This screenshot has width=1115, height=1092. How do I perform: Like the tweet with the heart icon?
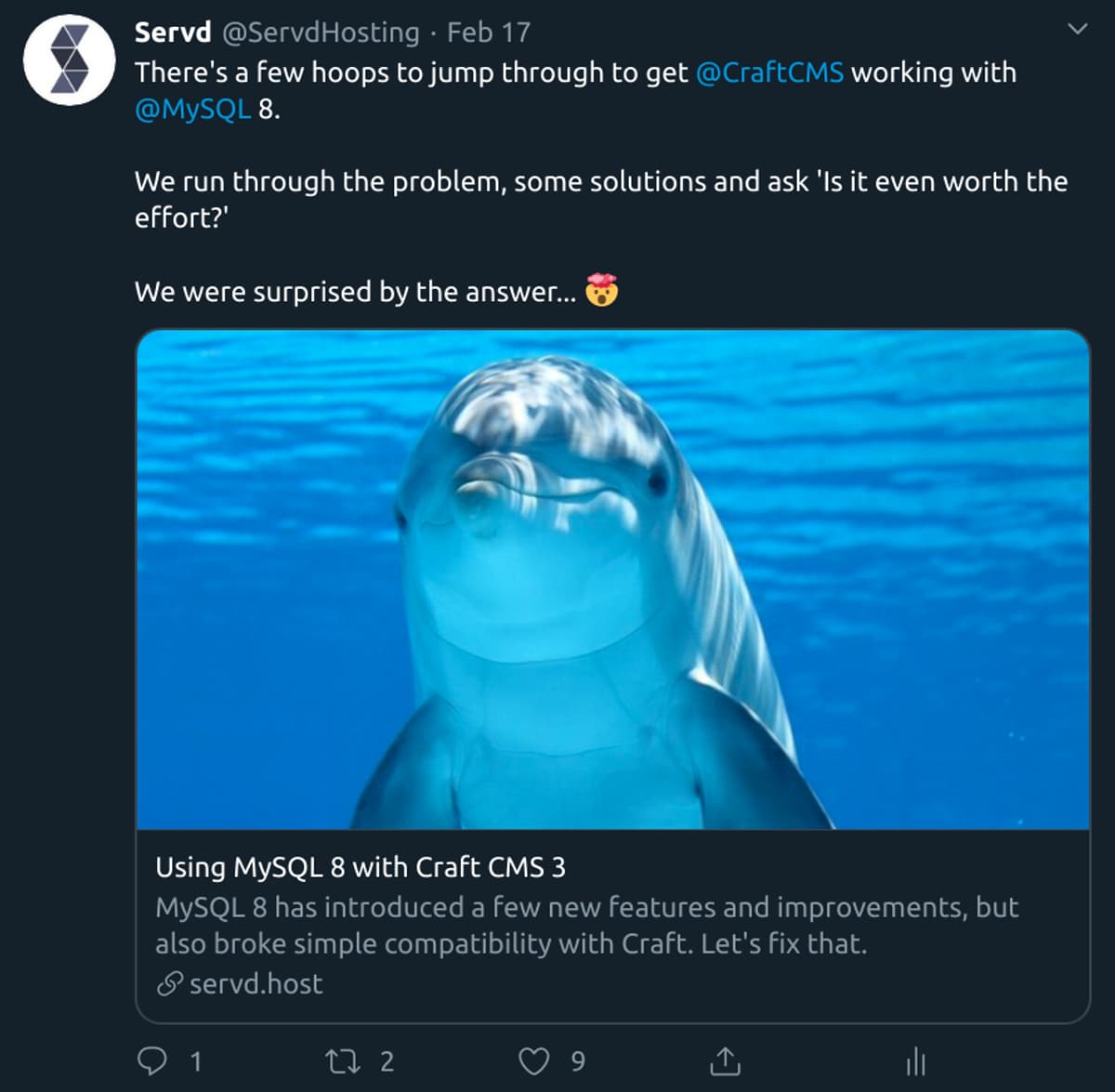click(533, 1060)
